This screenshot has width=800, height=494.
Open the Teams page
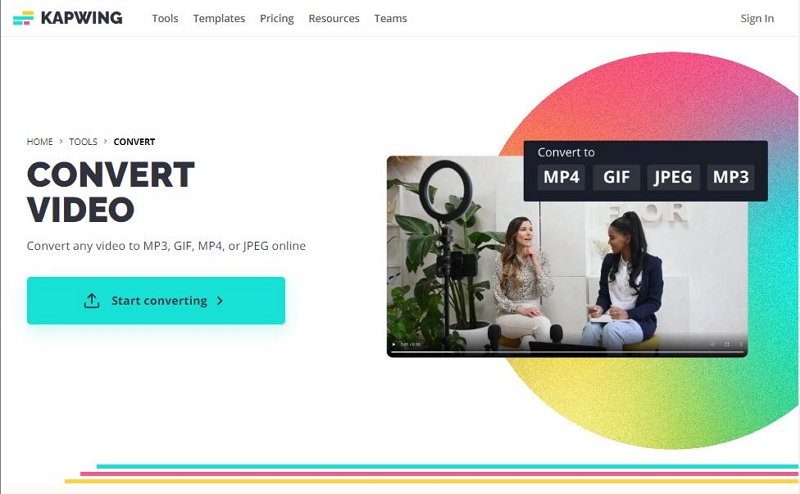coord(390,18)
